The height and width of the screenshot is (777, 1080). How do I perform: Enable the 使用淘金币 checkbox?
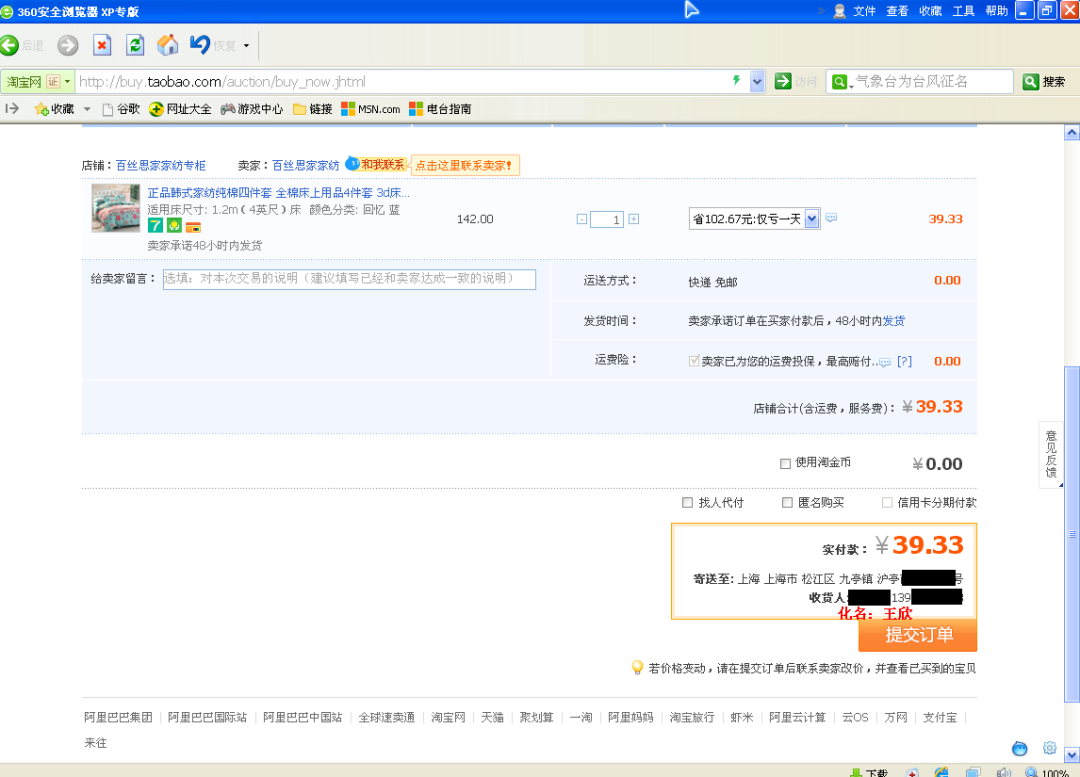(785, 464)
